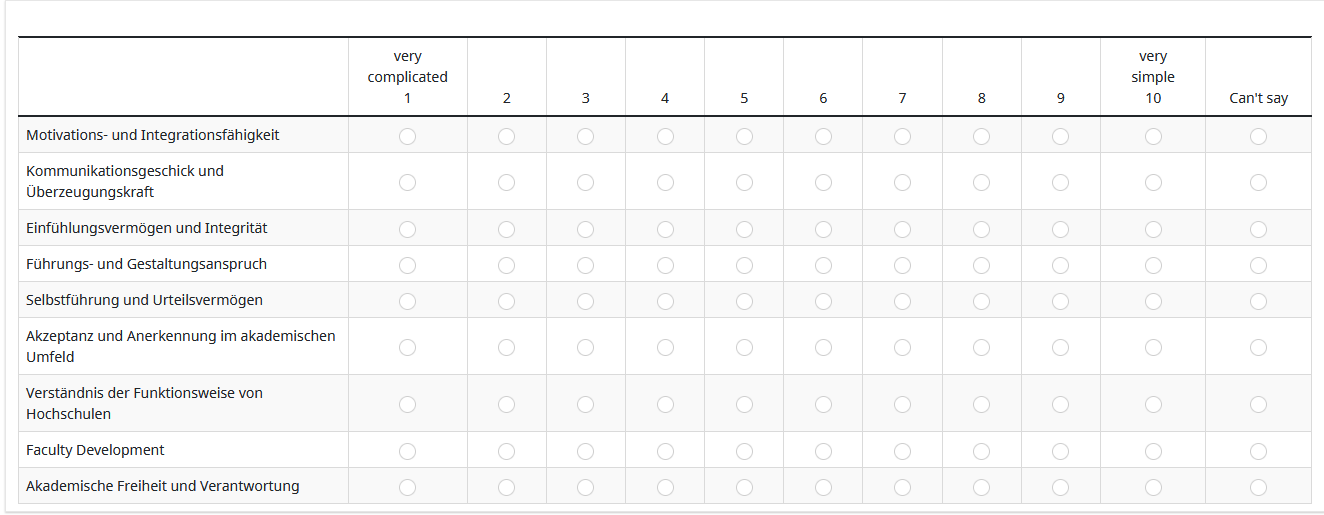Choose 5 for Kommunikationsgeschick und Überzeugungskraft
Viewport: 1324px width, 515px height.
744,182
